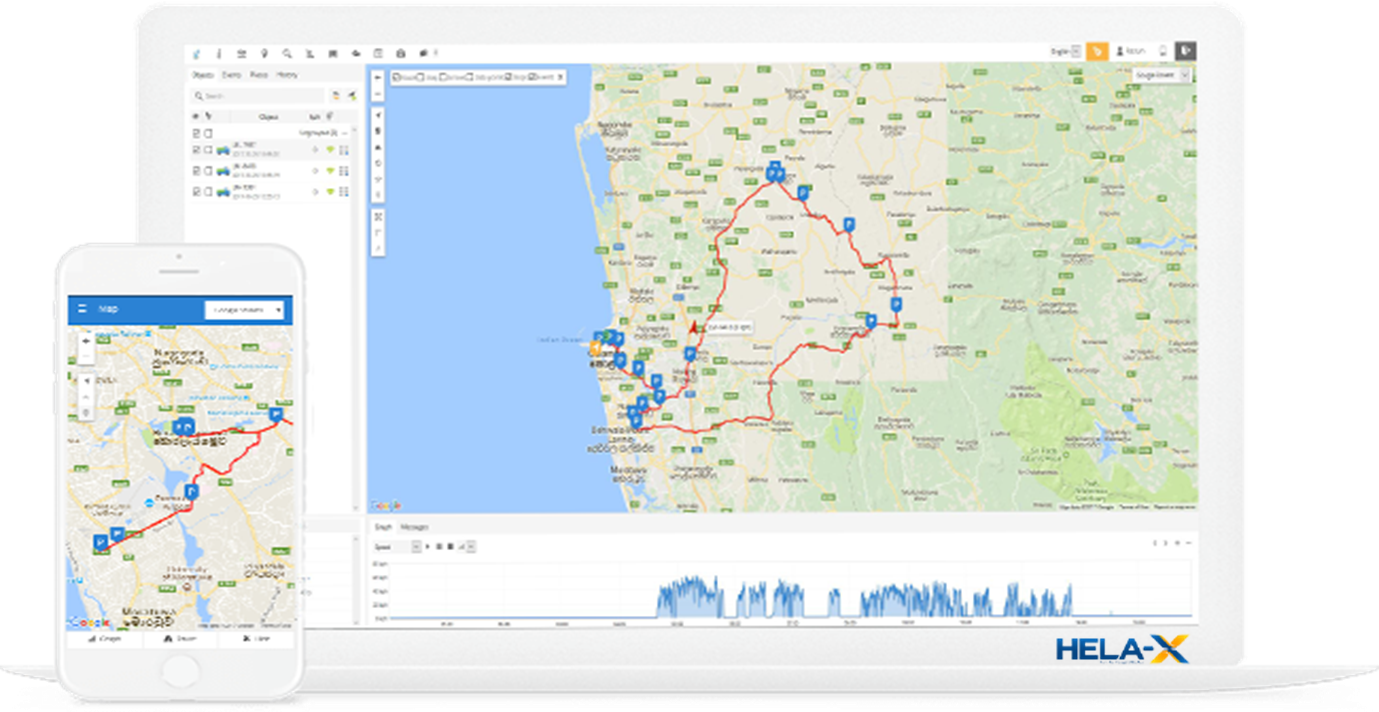Viewport: 1379px width, 712px height.
Task: Click the dark logout icon at top right
Action: point(1185,51)
